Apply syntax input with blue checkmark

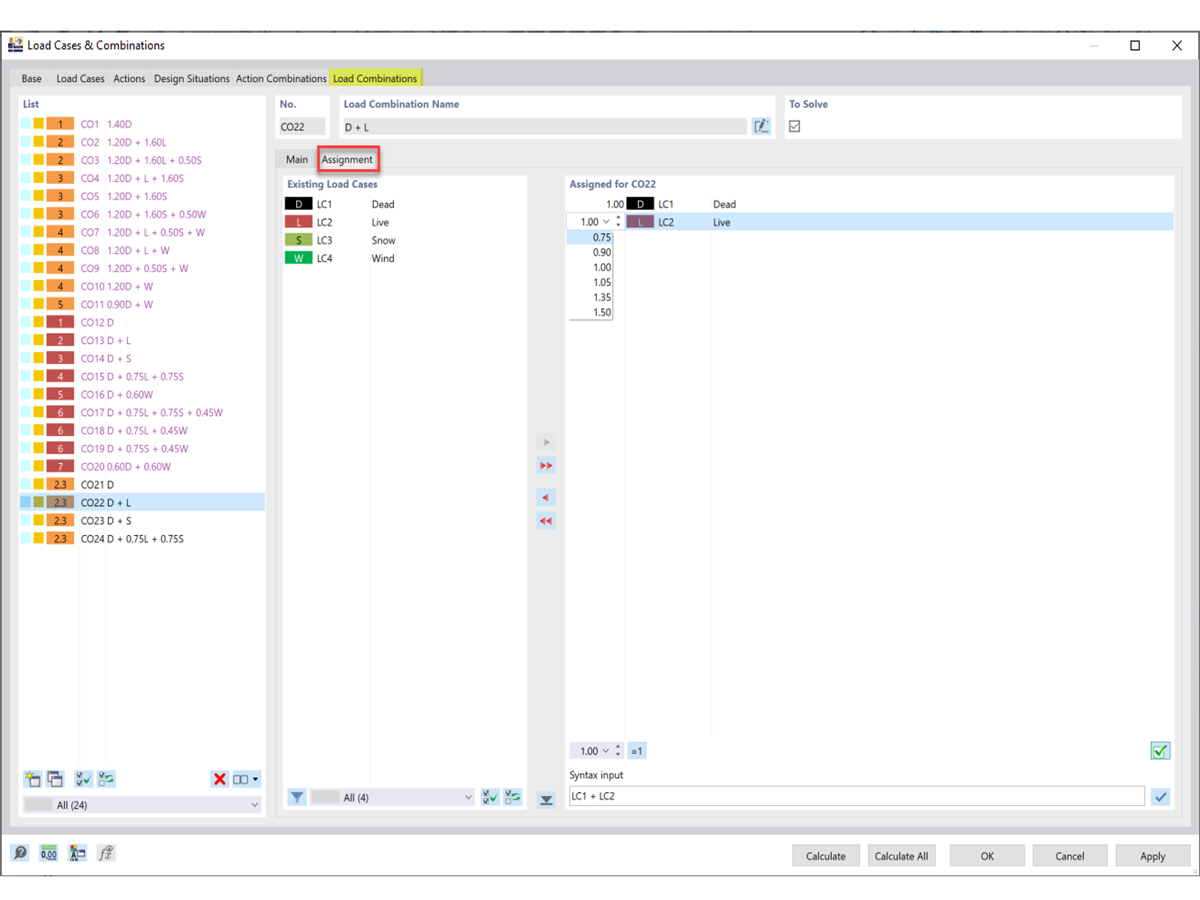[x=1160, y=797]
